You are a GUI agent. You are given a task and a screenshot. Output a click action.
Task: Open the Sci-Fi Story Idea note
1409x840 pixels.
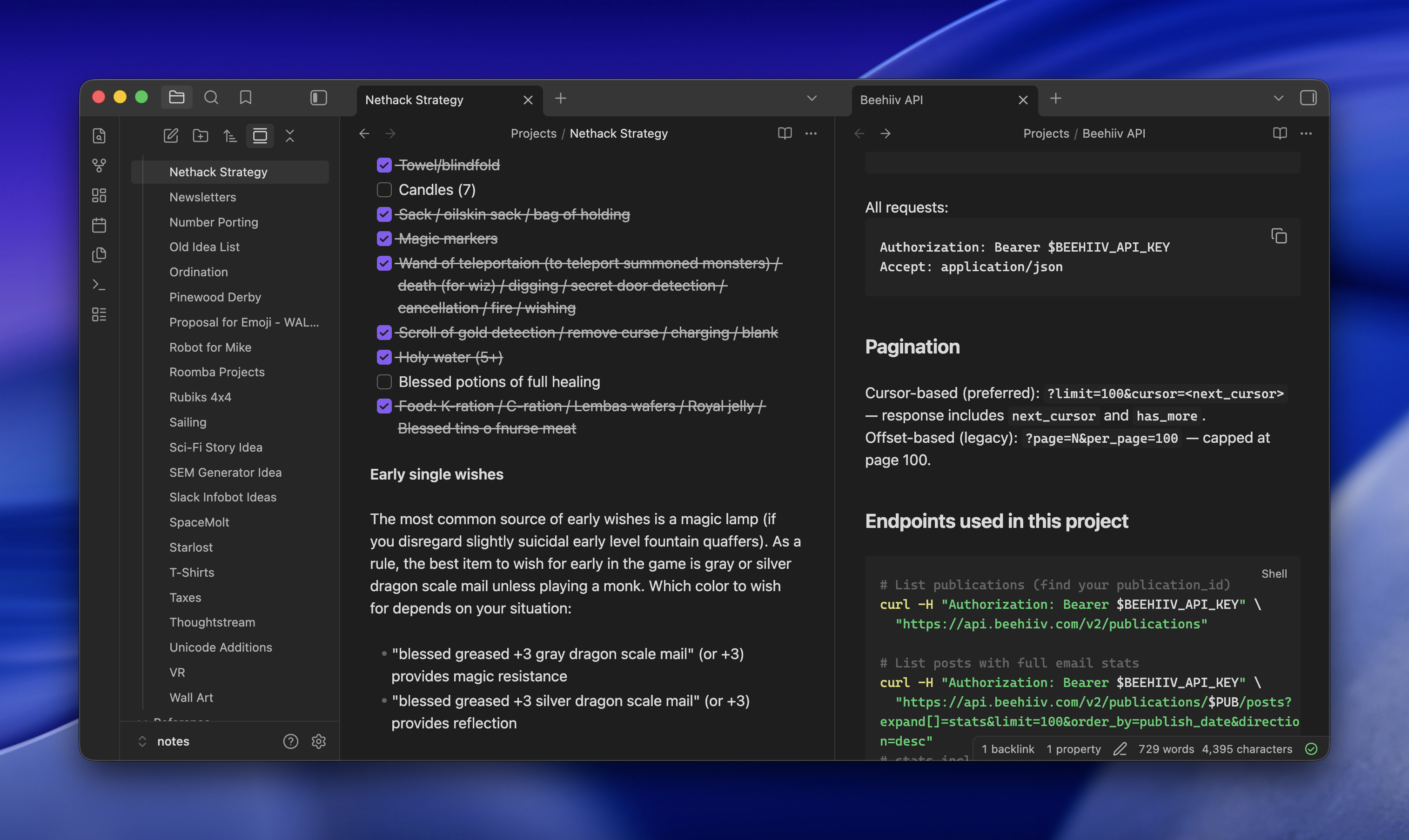coord(230,448)
